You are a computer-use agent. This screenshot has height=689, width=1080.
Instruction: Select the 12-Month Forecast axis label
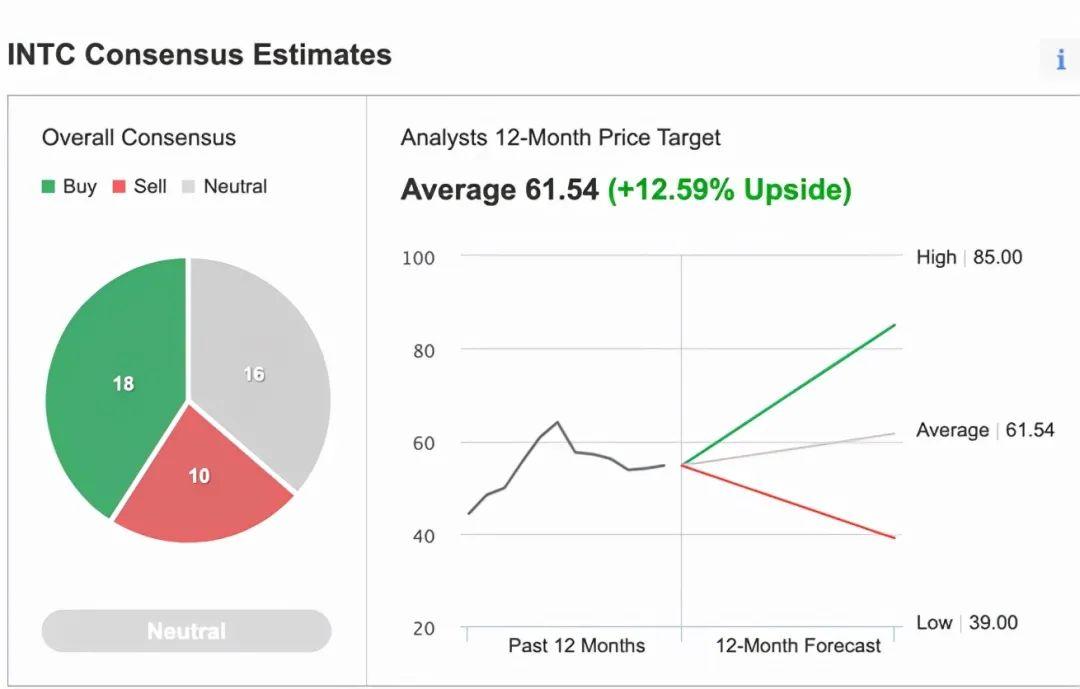pyautogui.click(x=798, y=645)
